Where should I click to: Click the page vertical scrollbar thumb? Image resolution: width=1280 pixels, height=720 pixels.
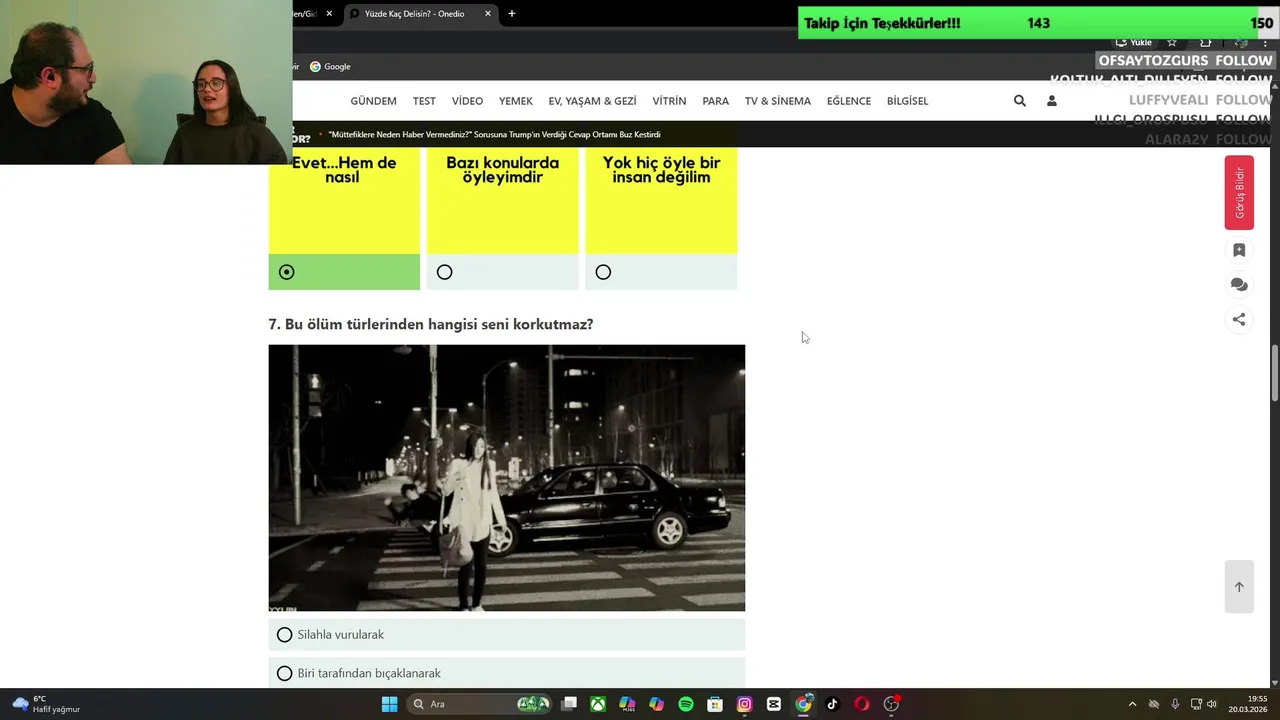(x=1275, y=373)
